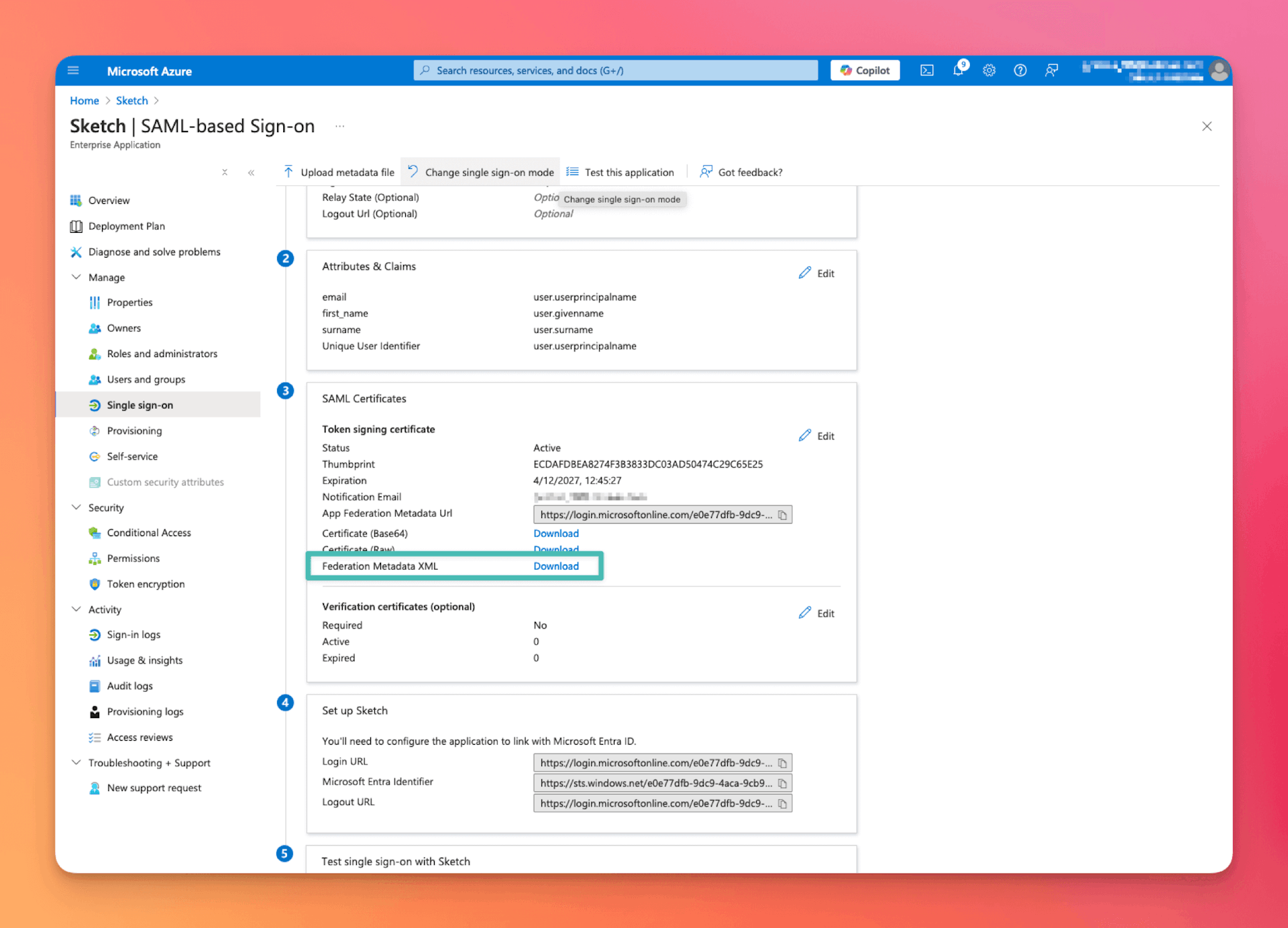Click Change single sign-on mode
Viewport: 1288px width, 928px height.
[480, 172]
